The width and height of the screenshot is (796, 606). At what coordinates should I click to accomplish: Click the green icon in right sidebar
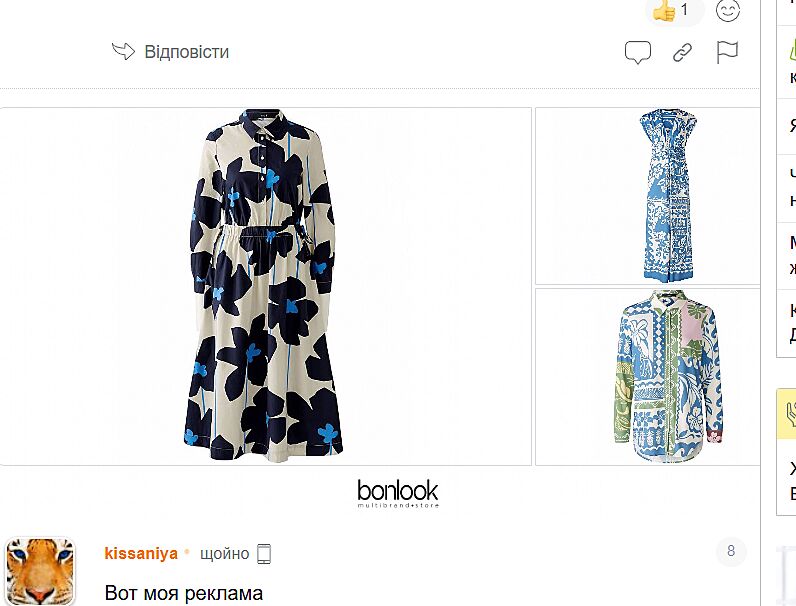pyautogui.click(x=788, y=52)
